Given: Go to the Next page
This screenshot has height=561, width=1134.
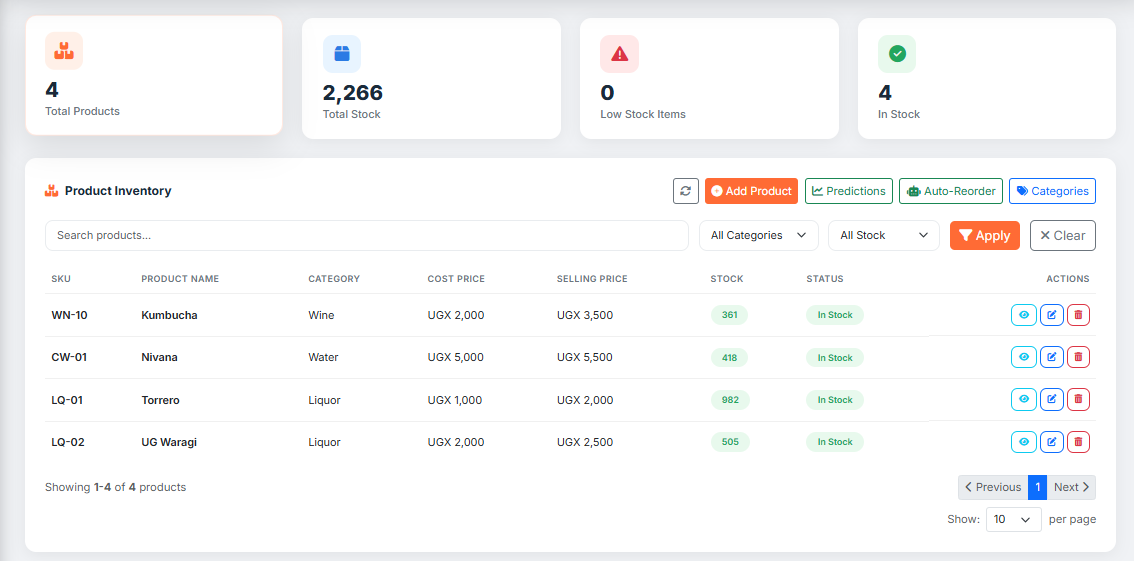Looking at the screenshot, I should point(1071,487).
